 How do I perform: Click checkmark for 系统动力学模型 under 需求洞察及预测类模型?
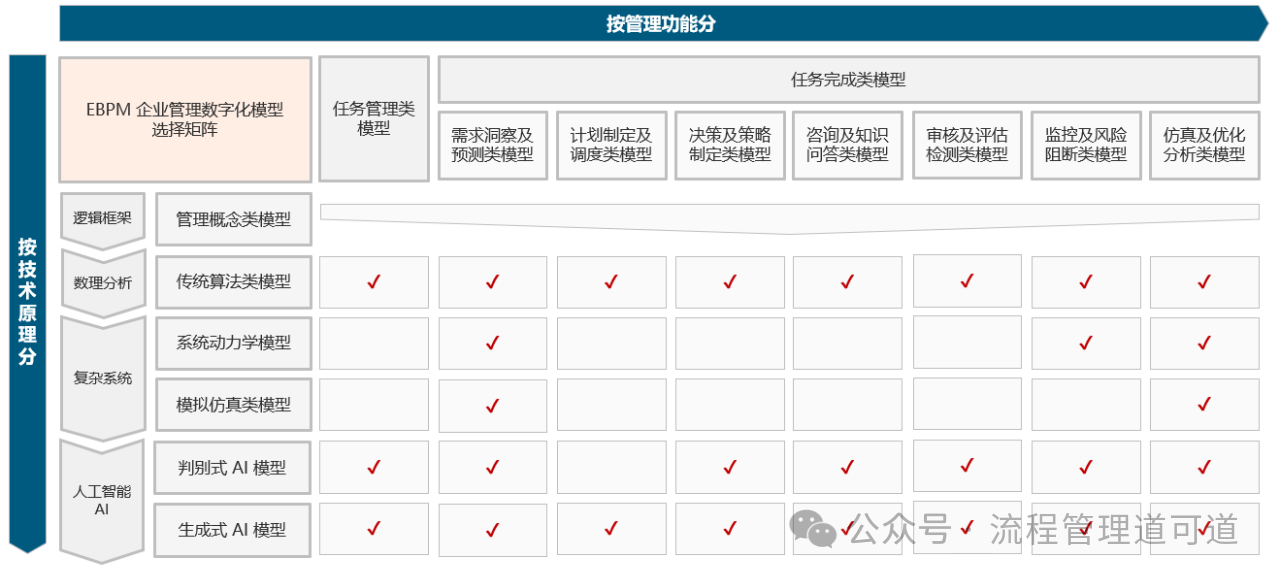click(x=492, y=343)
